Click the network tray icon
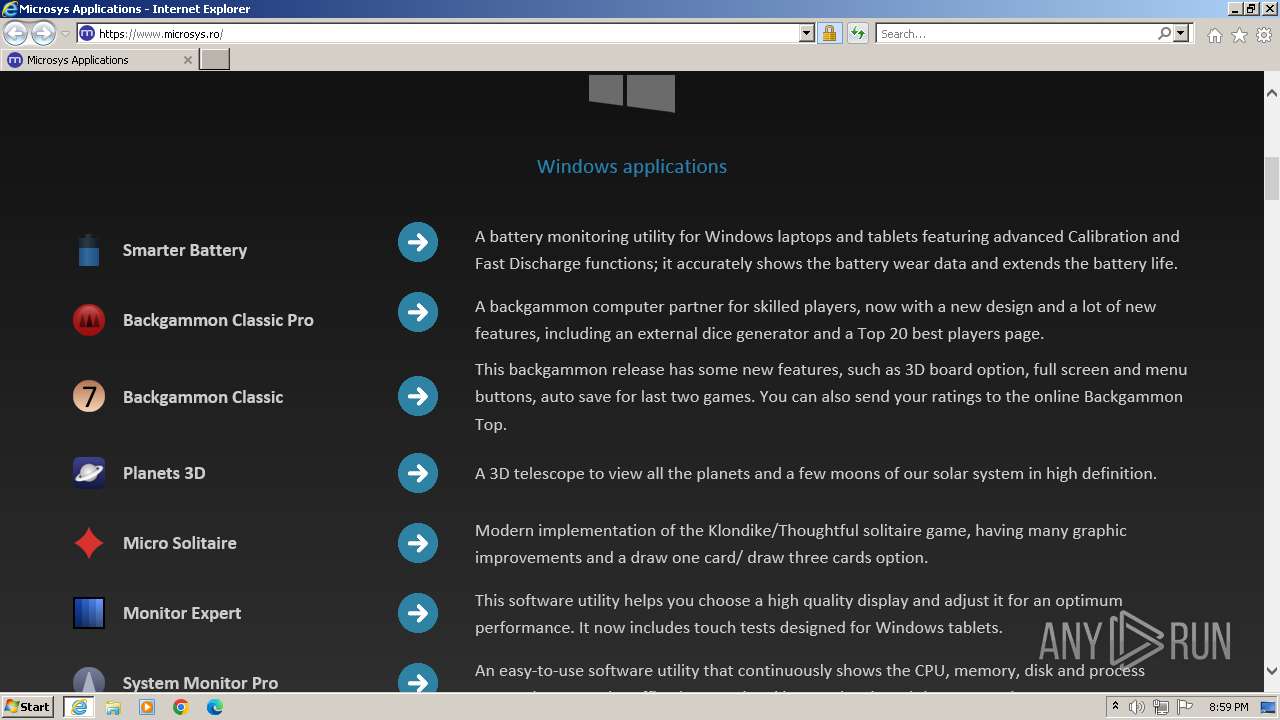This screenshot has height=720, width=1280. click(1160, 707)
